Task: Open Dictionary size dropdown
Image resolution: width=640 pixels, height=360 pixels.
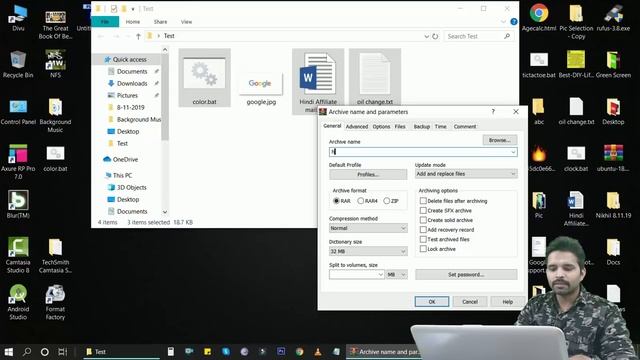Action: coord(368,251)
